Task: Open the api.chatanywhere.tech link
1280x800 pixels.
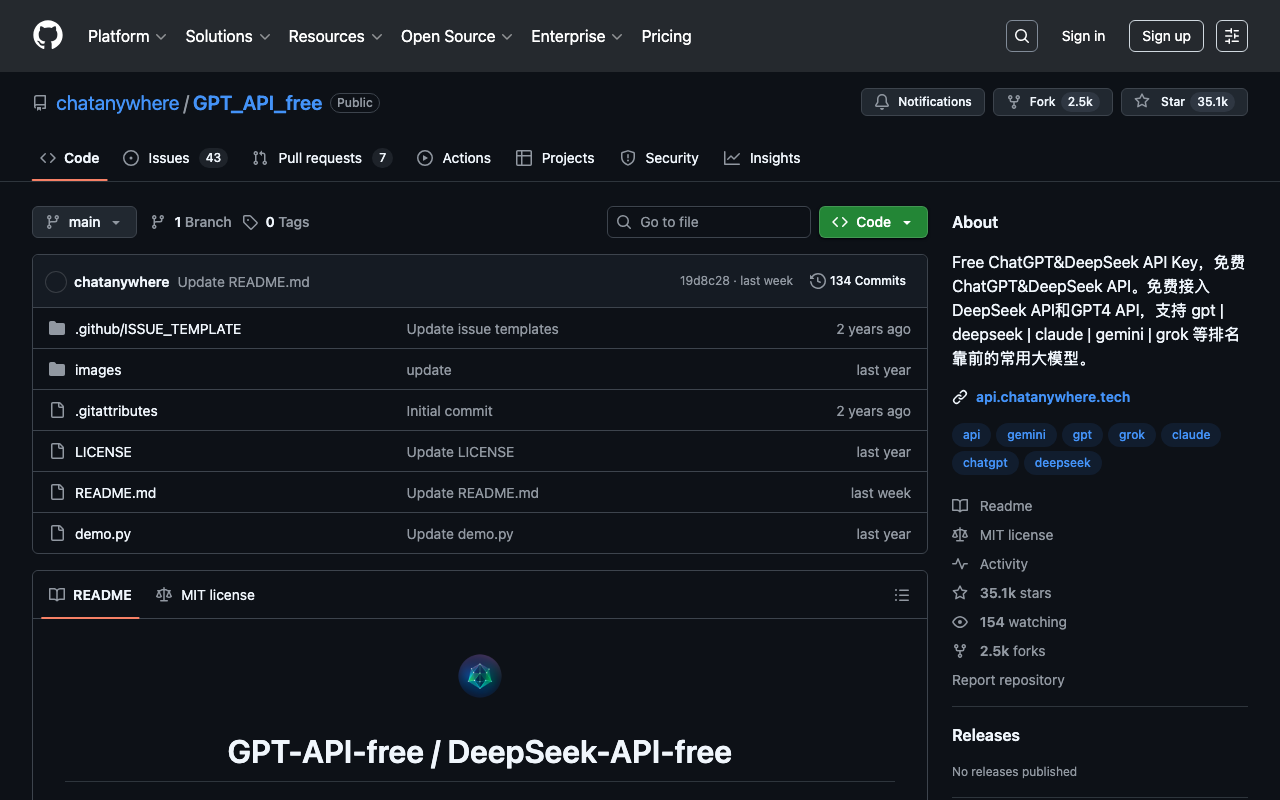Action: coord(1052,397)
